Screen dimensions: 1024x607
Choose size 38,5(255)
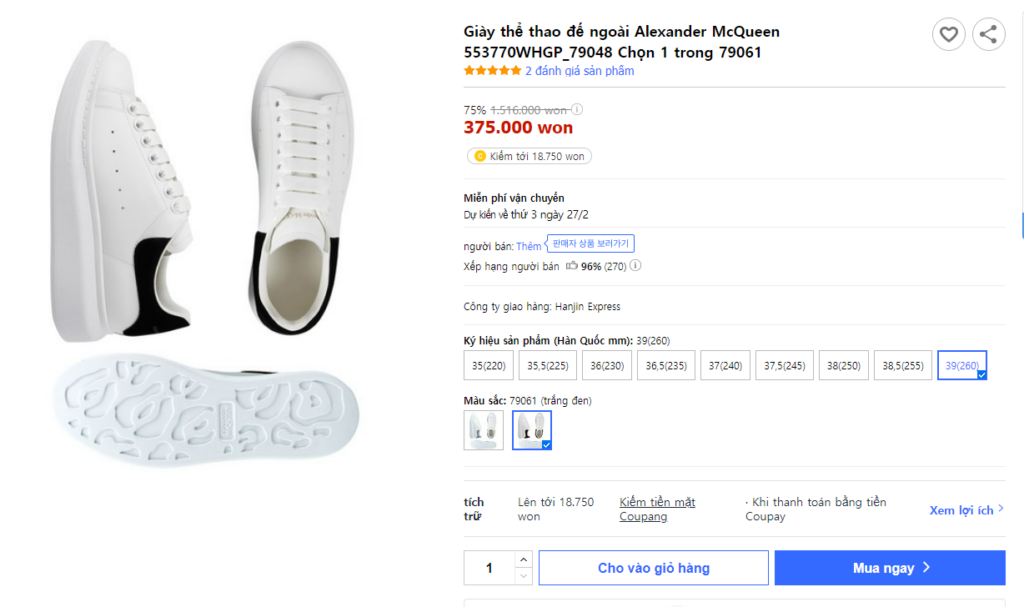click(904, 366)
